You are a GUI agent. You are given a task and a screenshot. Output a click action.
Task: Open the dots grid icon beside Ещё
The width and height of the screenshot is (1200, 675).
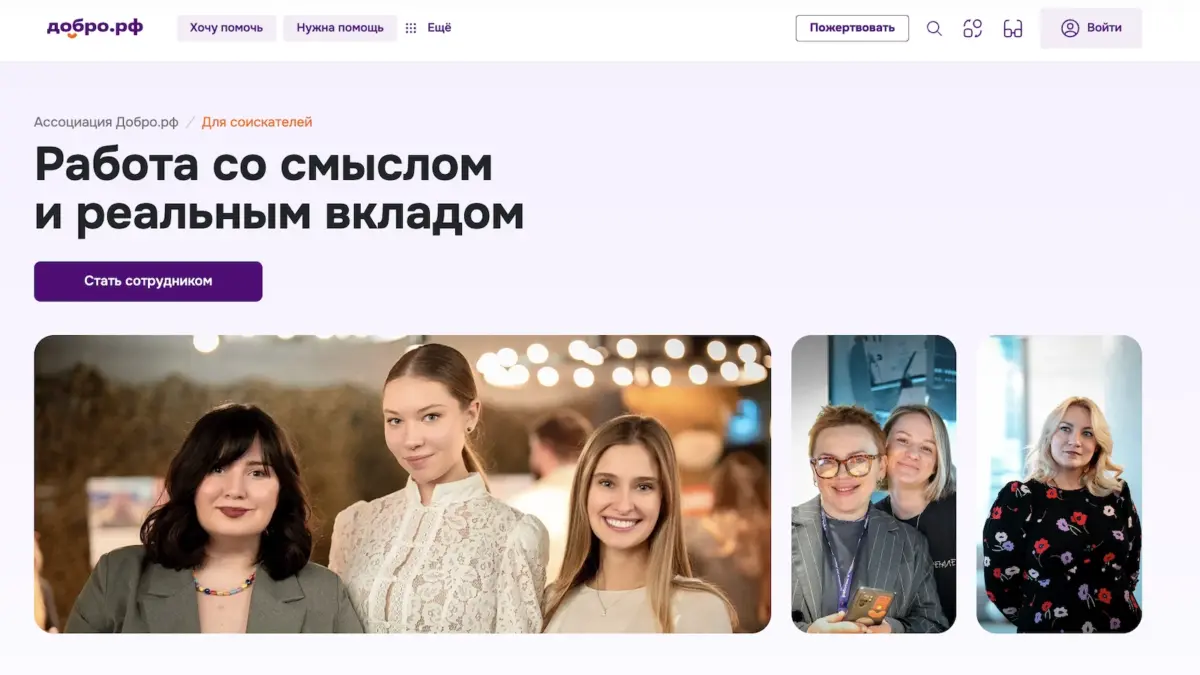411,28
